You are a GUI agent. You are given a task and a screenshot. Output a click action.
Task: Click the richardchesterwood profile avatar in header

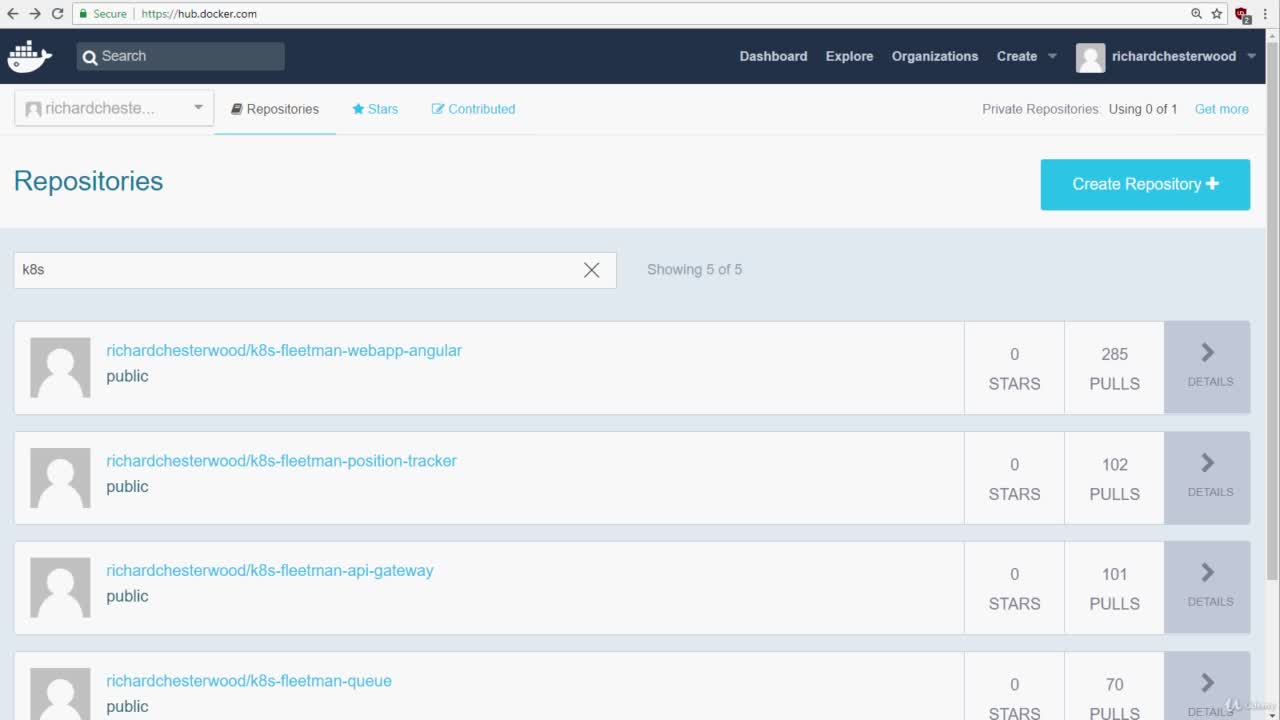click(x=1090, y=57)
